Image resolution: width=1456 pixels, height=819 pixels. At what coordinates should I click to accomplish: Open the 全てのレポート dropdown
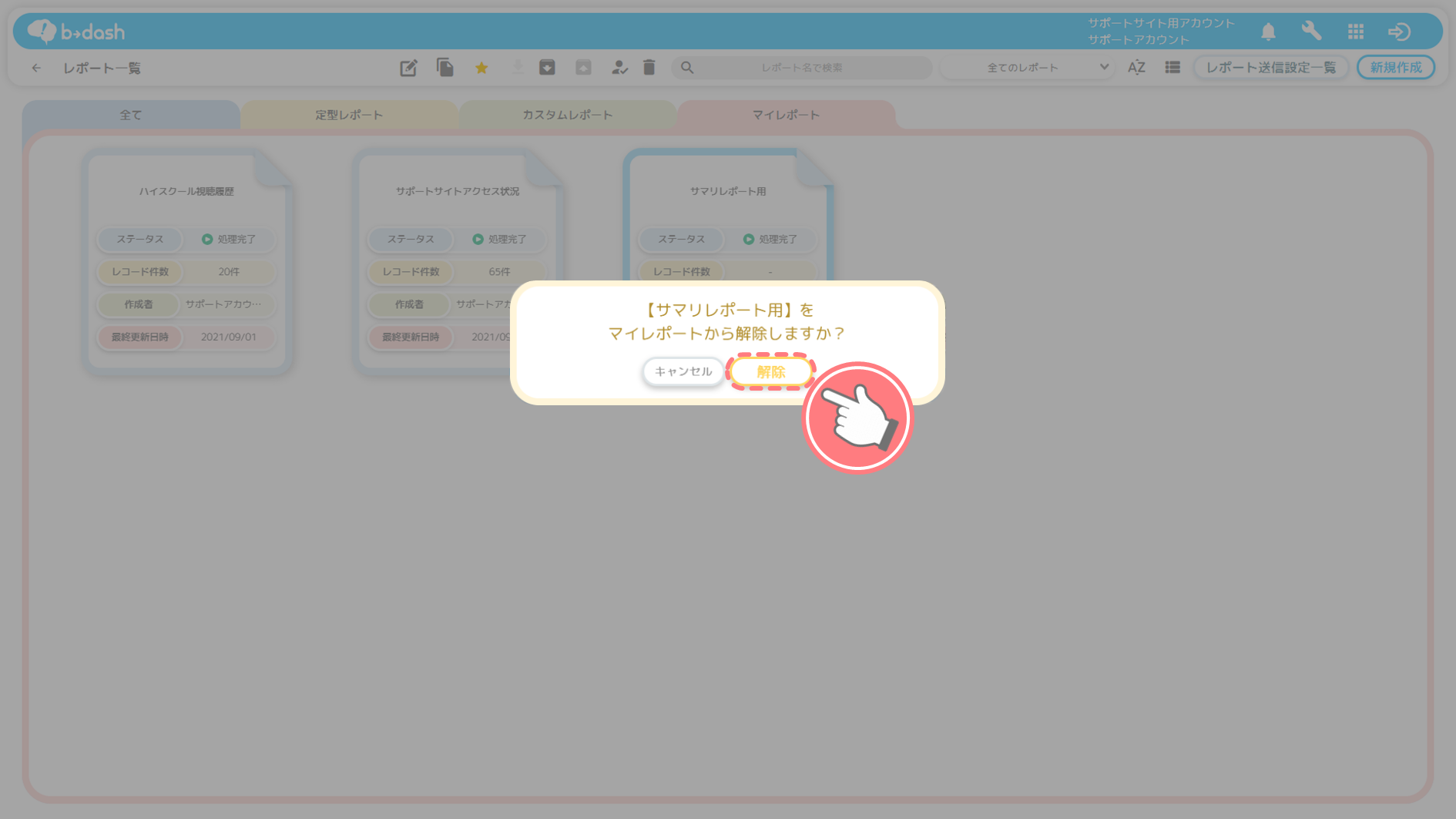(1028, 68)
